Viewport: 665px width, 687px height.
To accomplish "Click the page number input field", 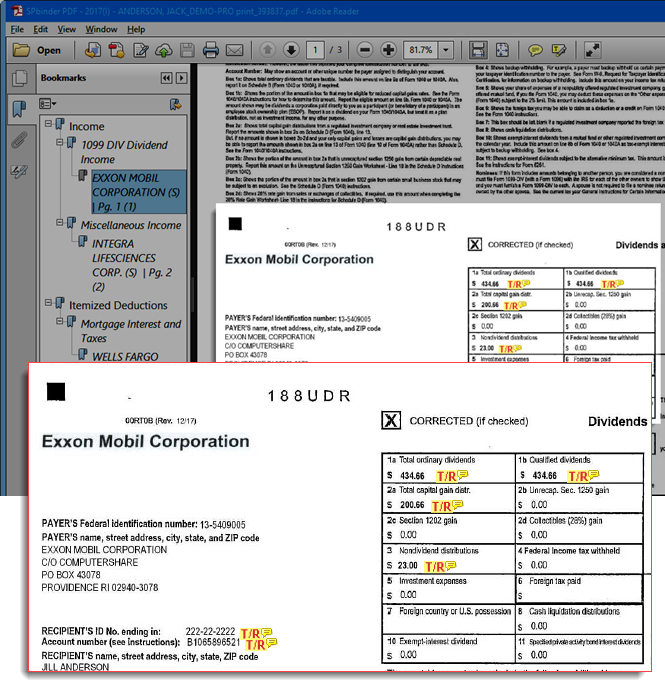I will (x=317, y=50).
